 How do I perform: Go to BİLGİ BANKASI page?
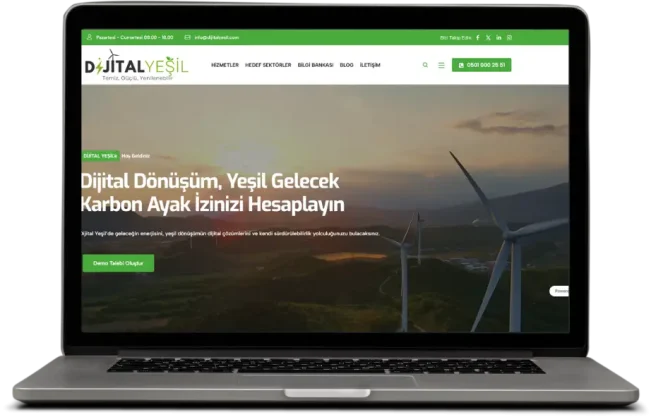point(315,65)
